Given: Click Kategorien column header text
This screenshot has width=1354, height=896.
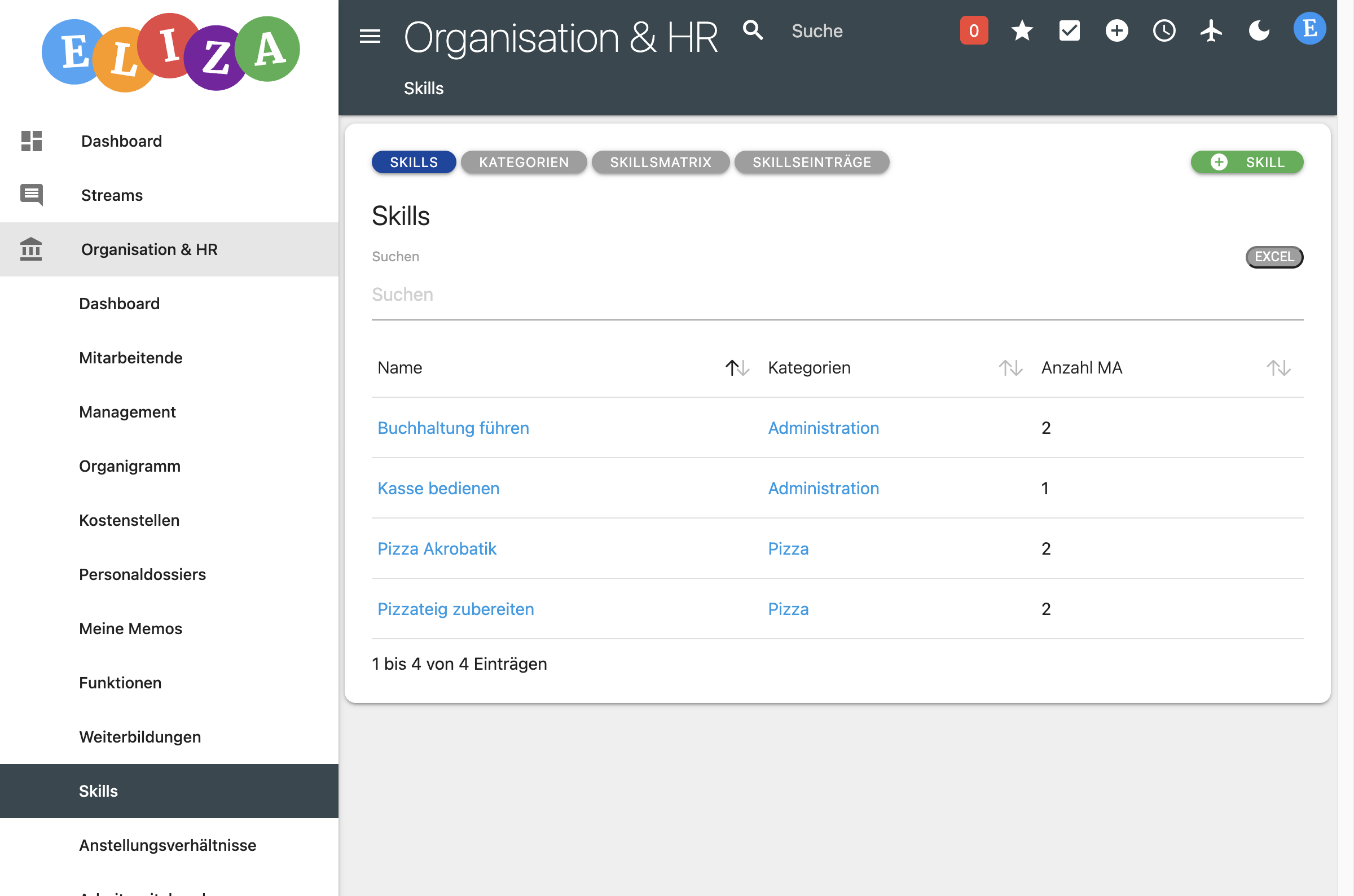Looking at the screenshot, I should click(x=809, y=368).
